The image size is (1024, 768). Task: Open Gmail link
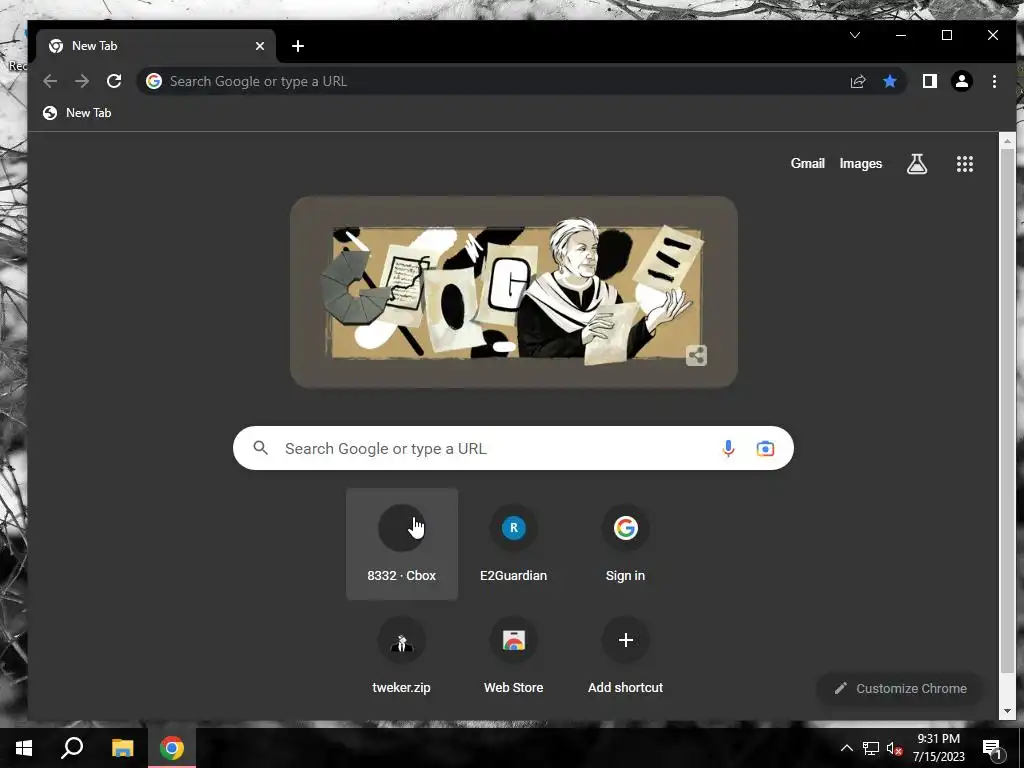click(x=808, y=164)
